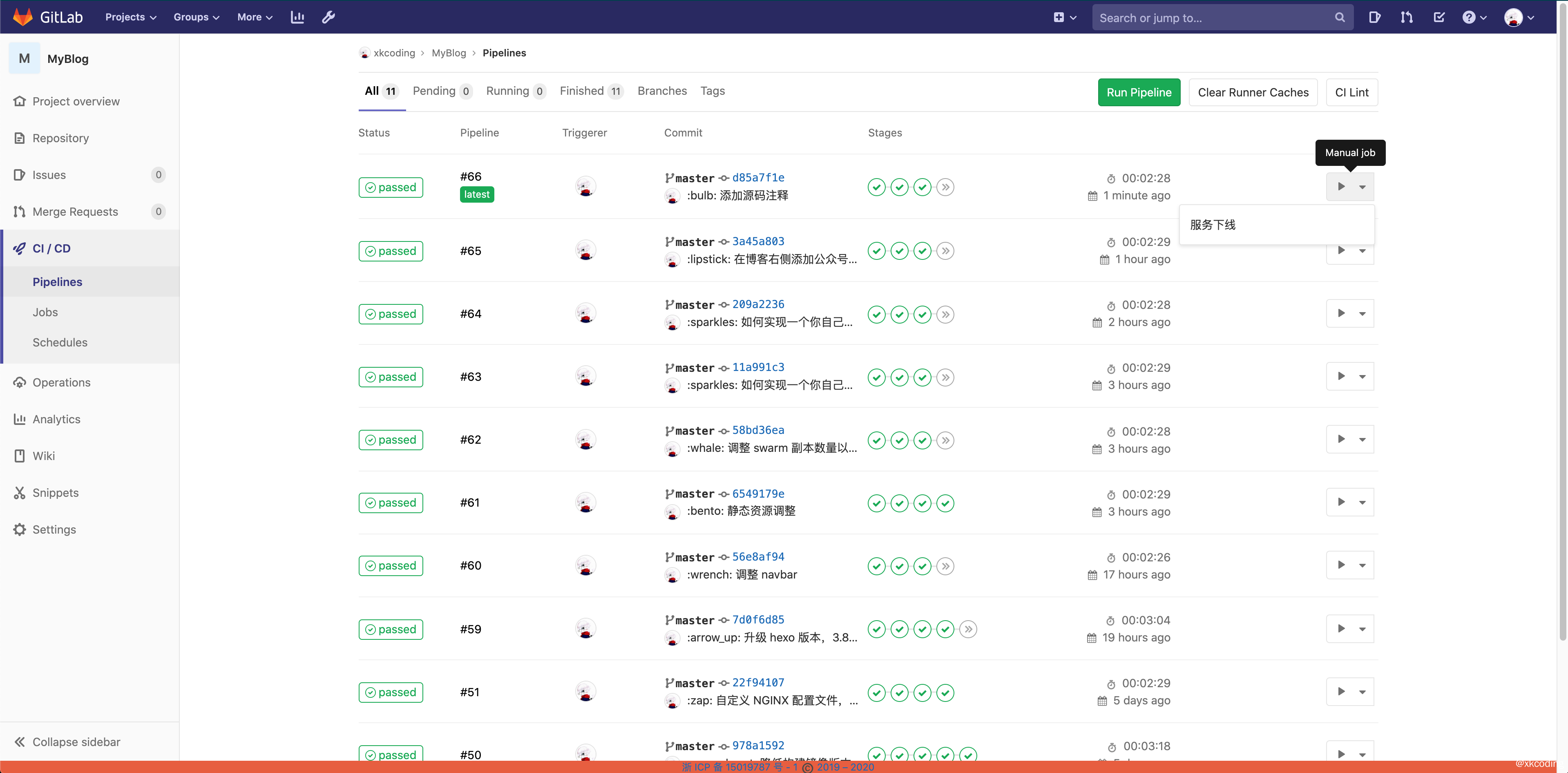Expand the dropdown next to pipeline #65 play button
Viewport: 1568px width, 773px height.
click(x=1362, y=250)
